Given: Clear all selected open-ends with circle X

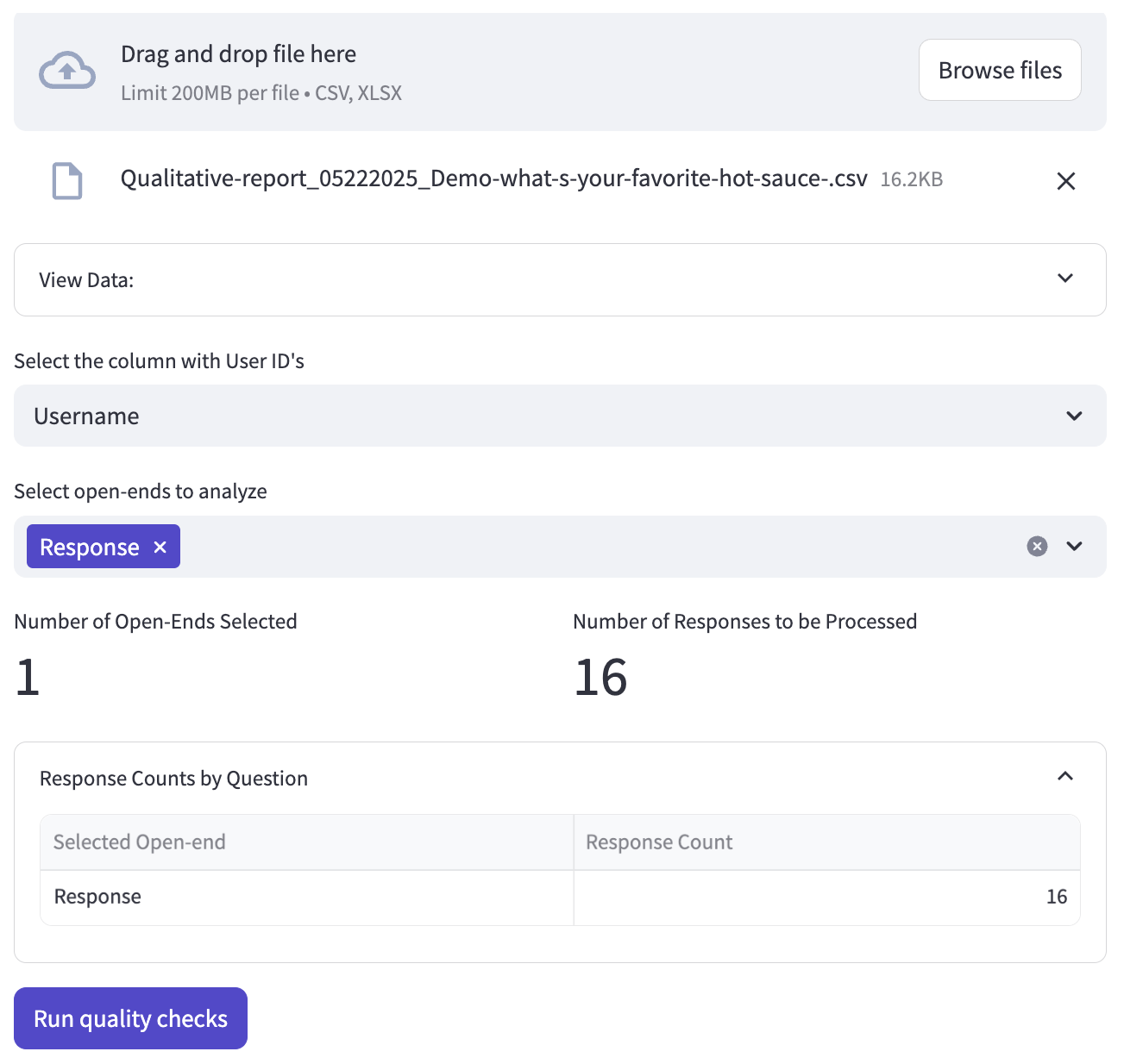Looking at the screenshot, I should pos(1037,546).
